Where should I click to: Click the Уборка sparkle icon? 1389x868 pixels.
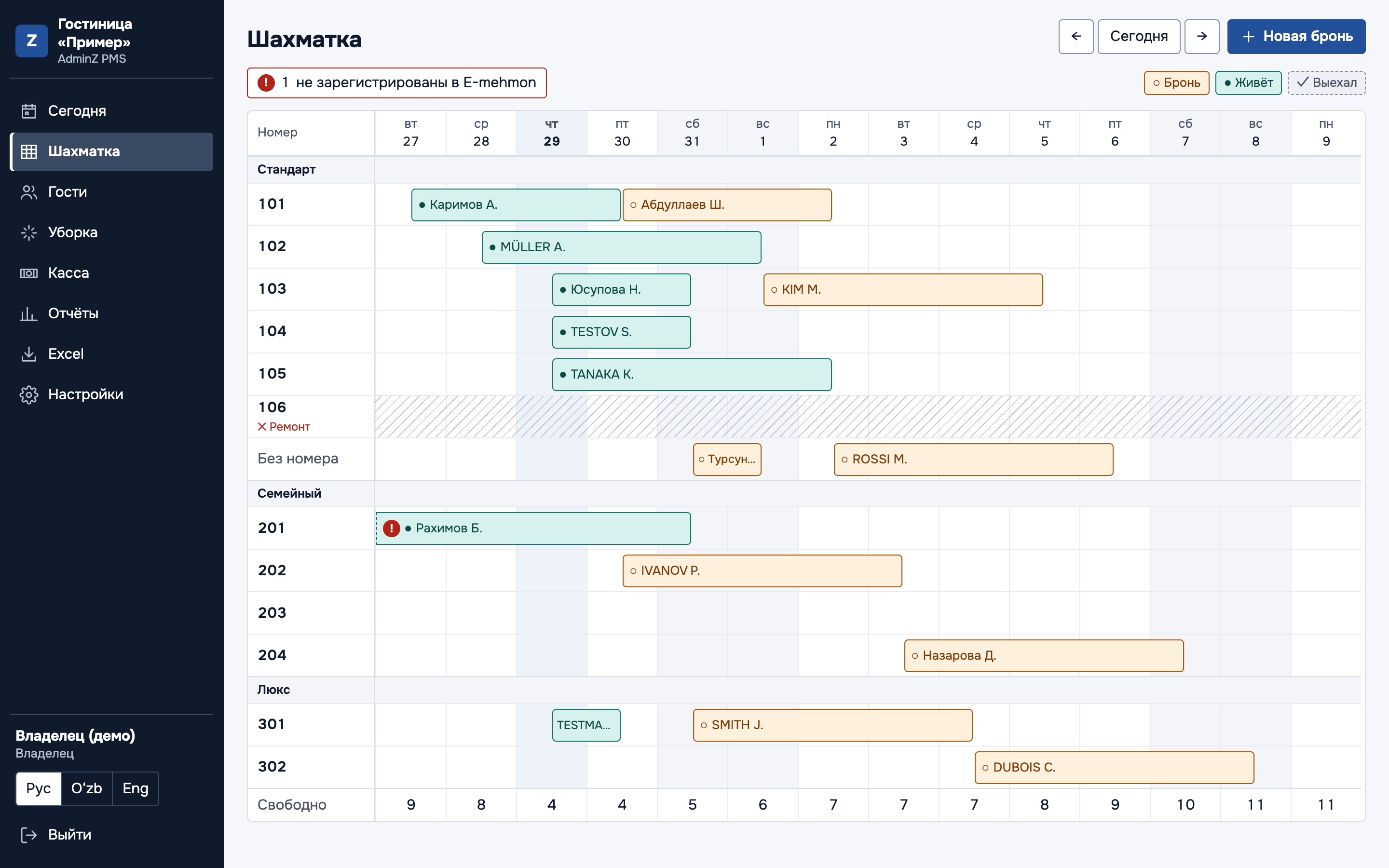point(29,232)
